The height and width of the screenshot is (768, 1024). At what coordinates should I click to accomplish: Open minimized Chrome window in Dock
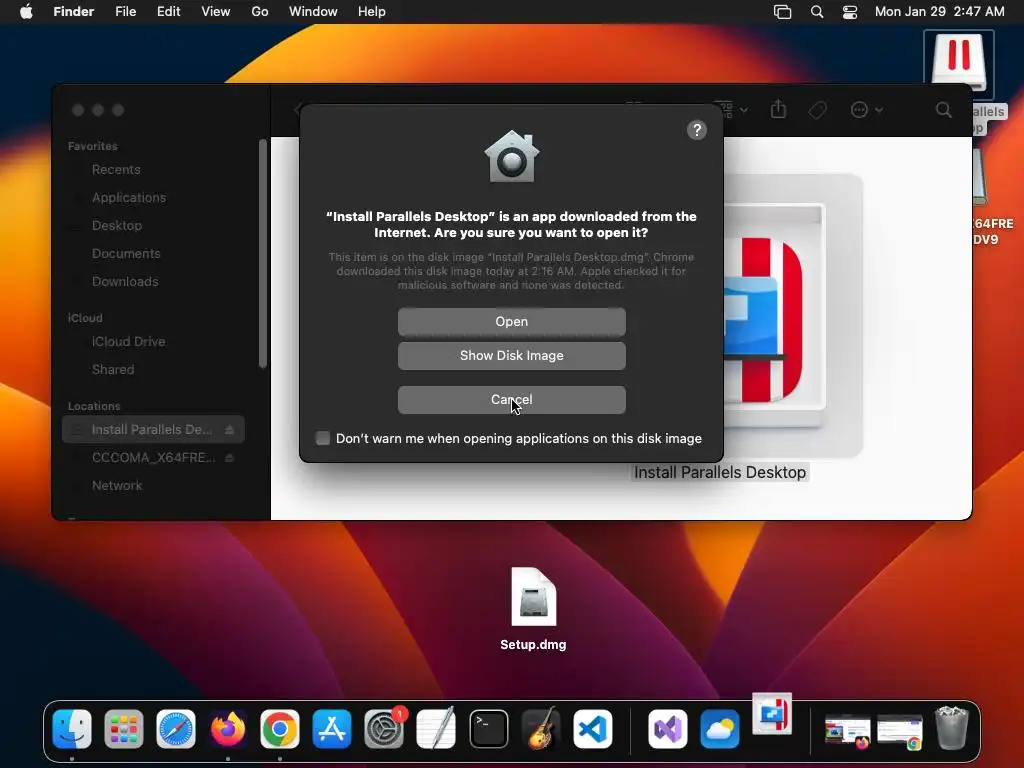click(x=900, y=730)
